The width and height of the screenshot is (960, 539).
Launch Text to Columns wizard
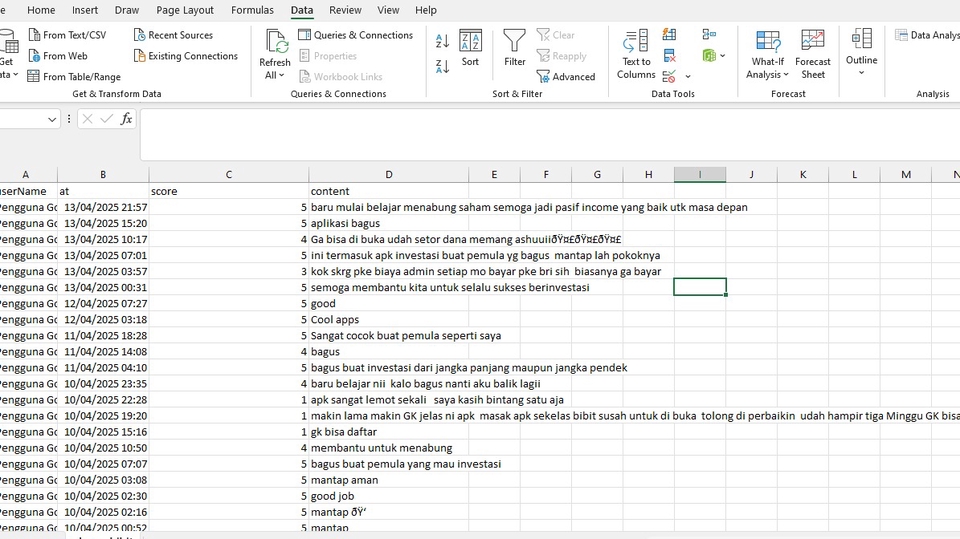[x=636, y=55]
